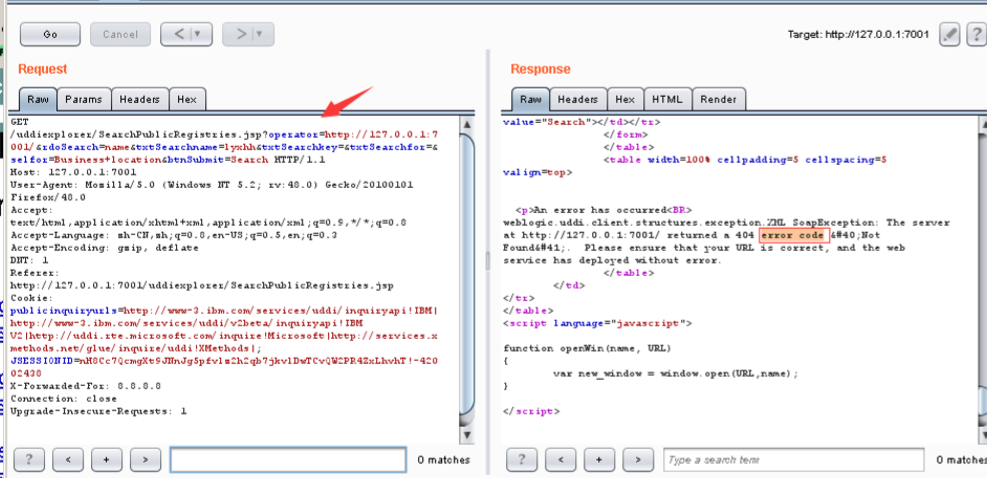
Task: Click request search help question button
Action: point(29,460)
